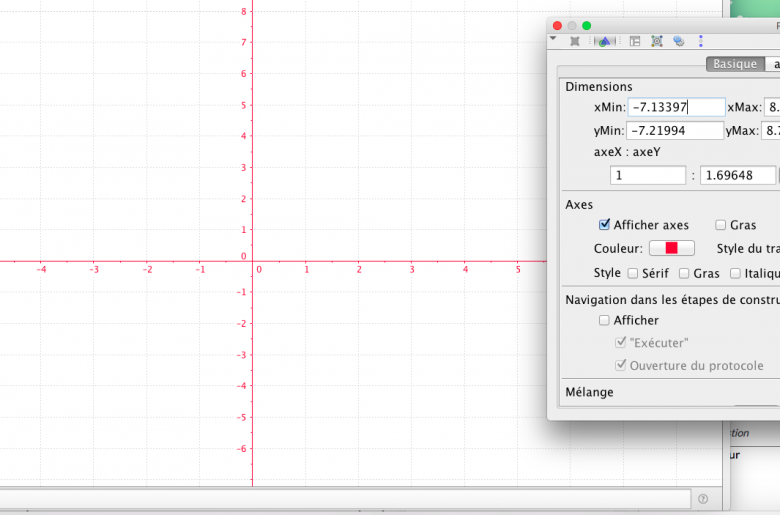Select the Graphics view preferences icon
This screenshot has width=780, height=515.
pos(604,41)
